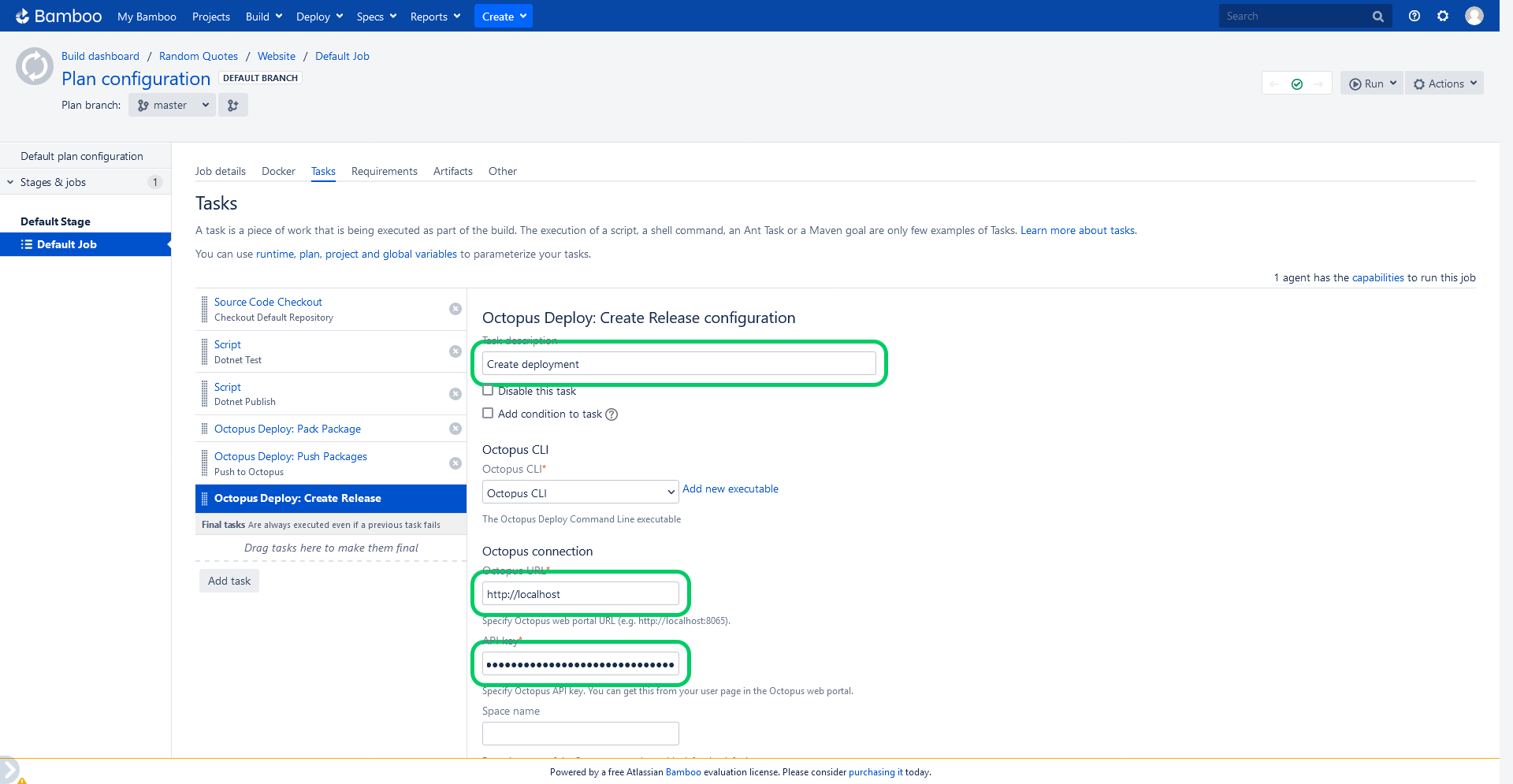The width and height of the screenshot is (1513, 784).
Task: Click Add new executable link
Action: tap(730, 489)
